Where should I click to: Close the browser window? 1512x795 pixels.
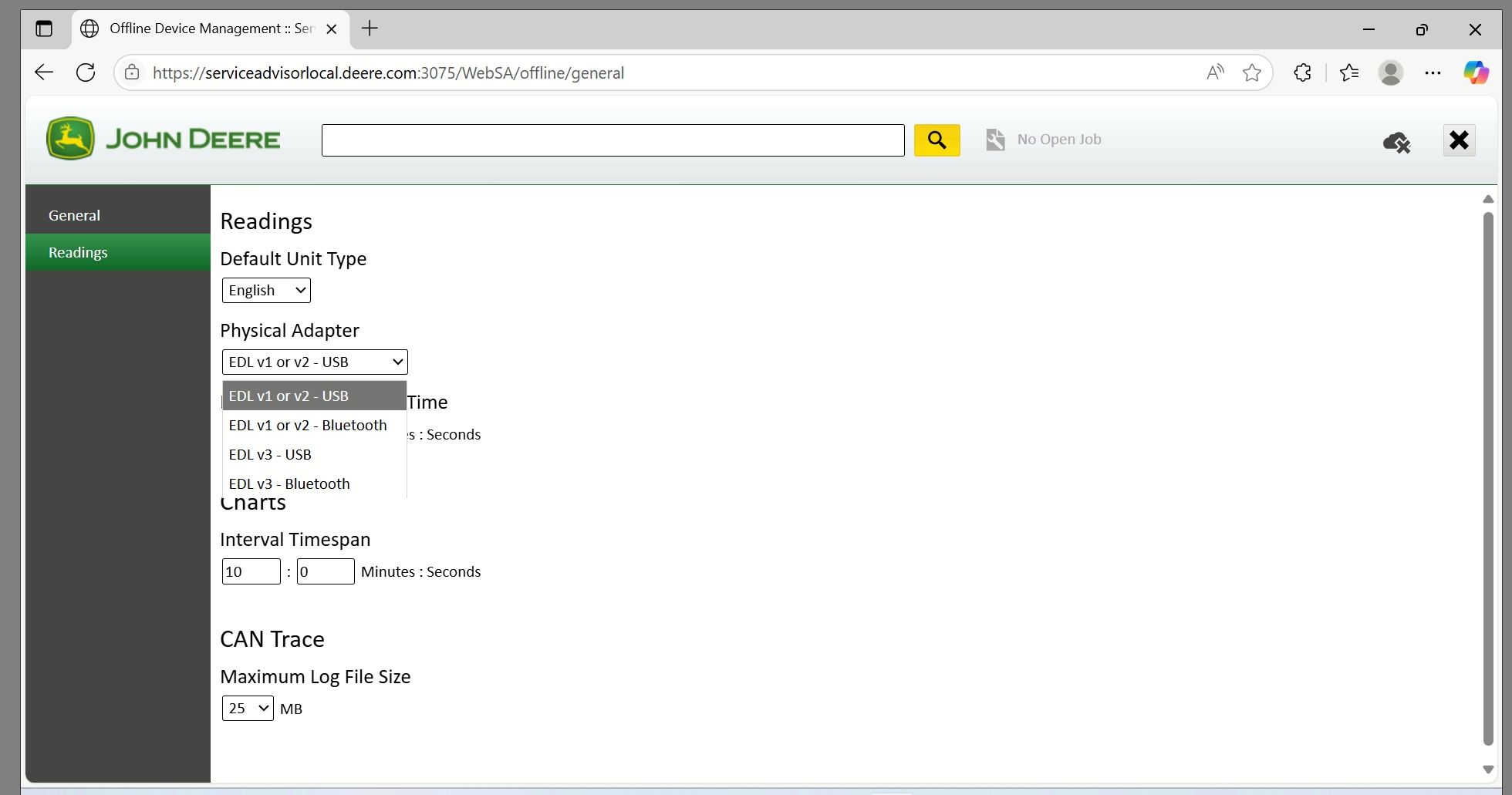(x=1475, y=29)
